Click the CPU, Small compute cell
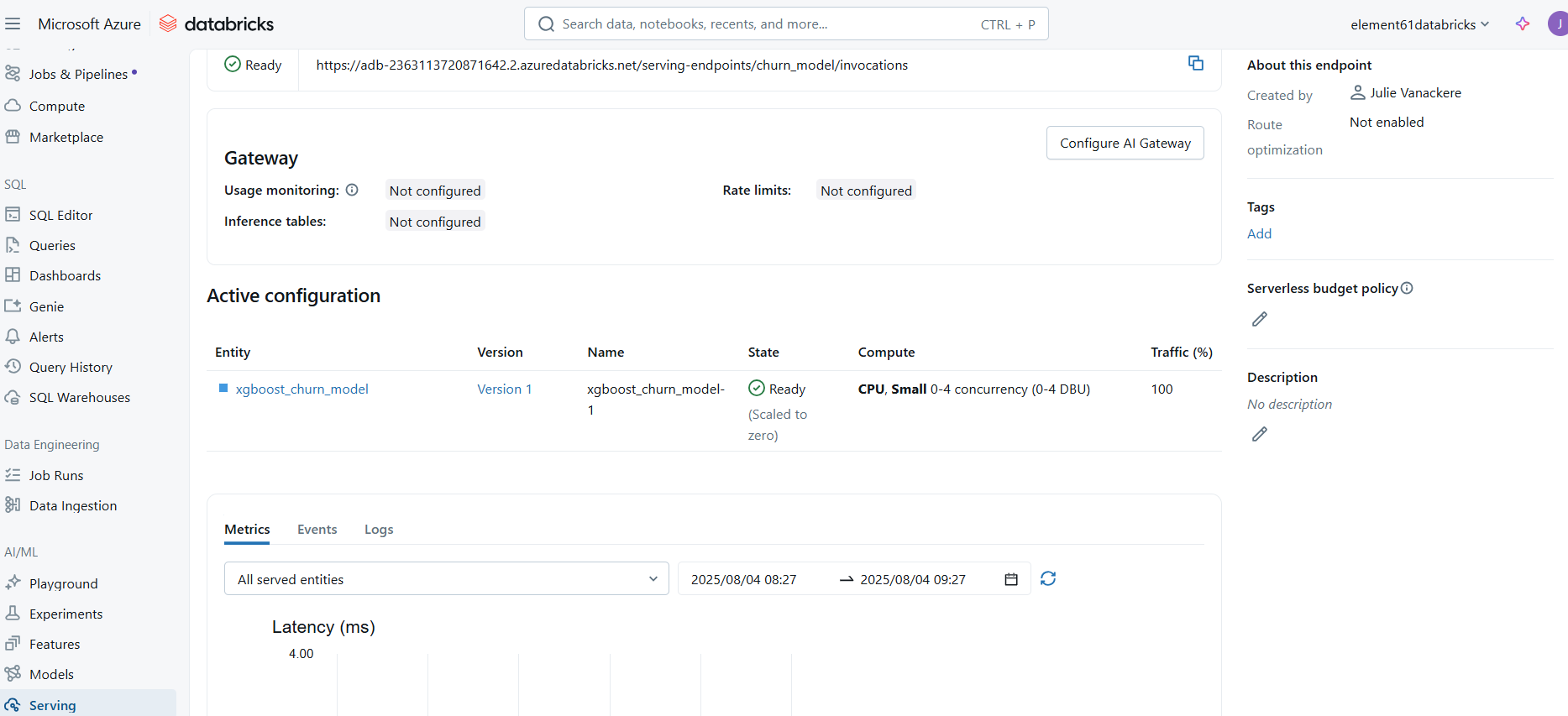This screenshot has width=1568, height=716. pyautogui.click(x=974, y=389)
